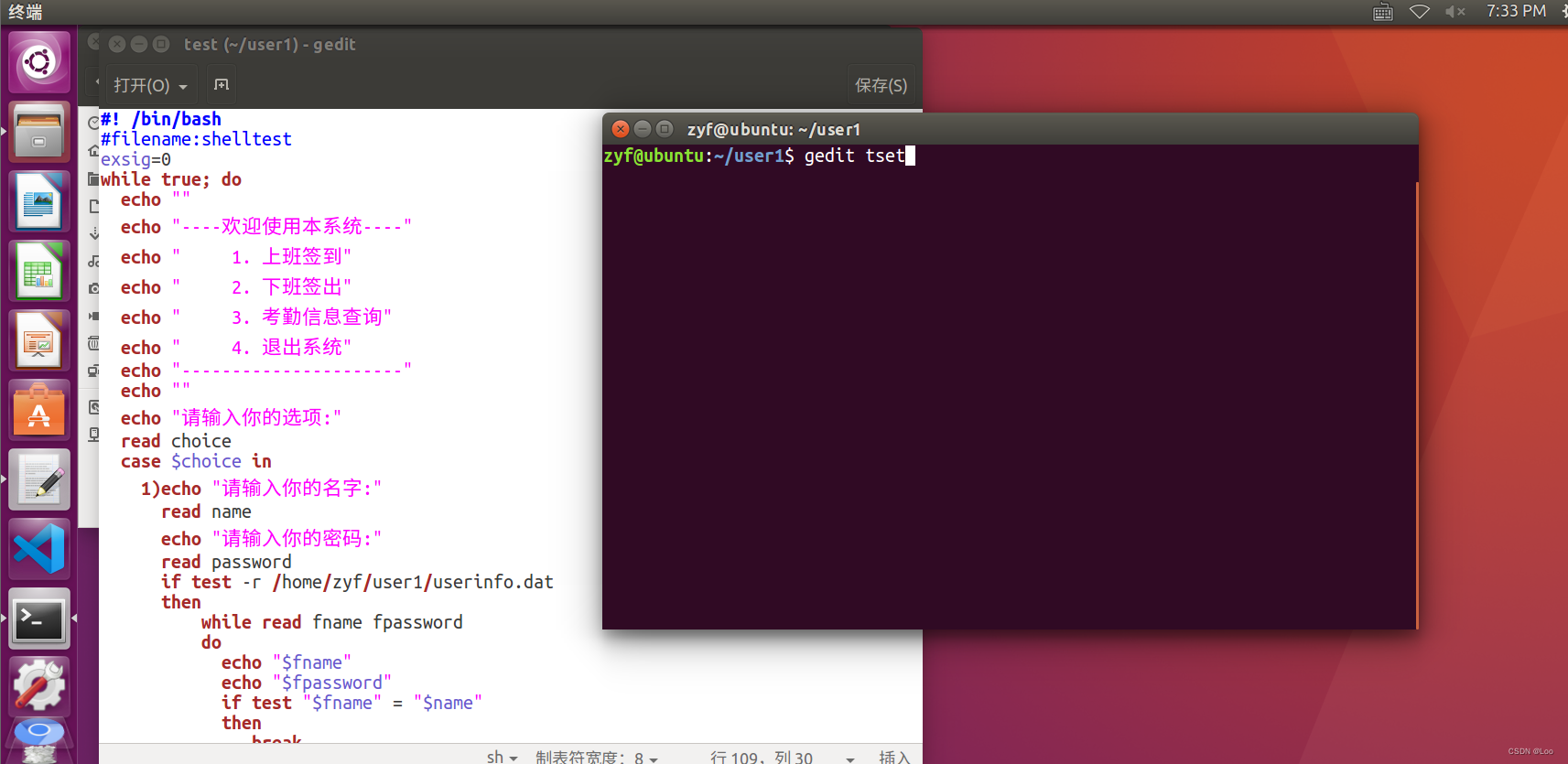Click the terminal title 'zyf@ubuntu: ~/user1'

773,129
